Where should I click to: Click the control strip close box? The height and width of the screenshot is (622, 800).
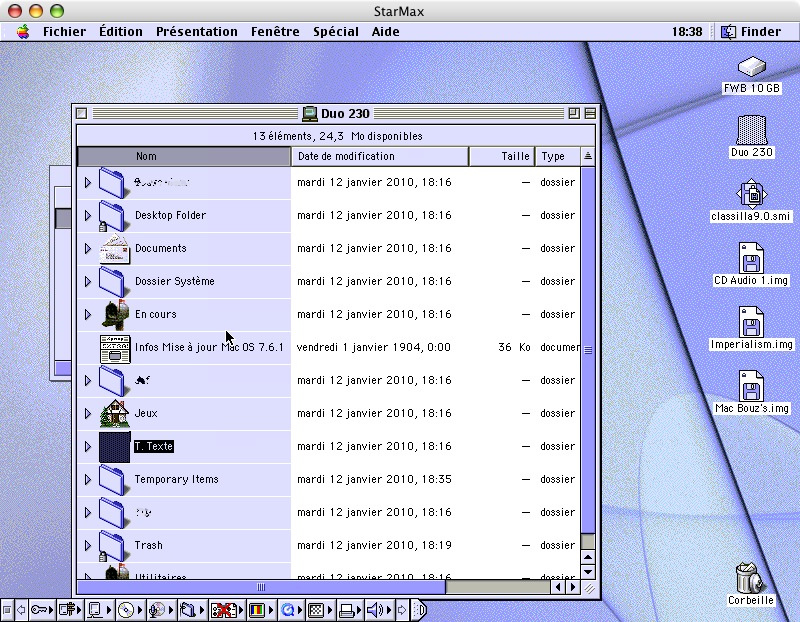(7, 610)
